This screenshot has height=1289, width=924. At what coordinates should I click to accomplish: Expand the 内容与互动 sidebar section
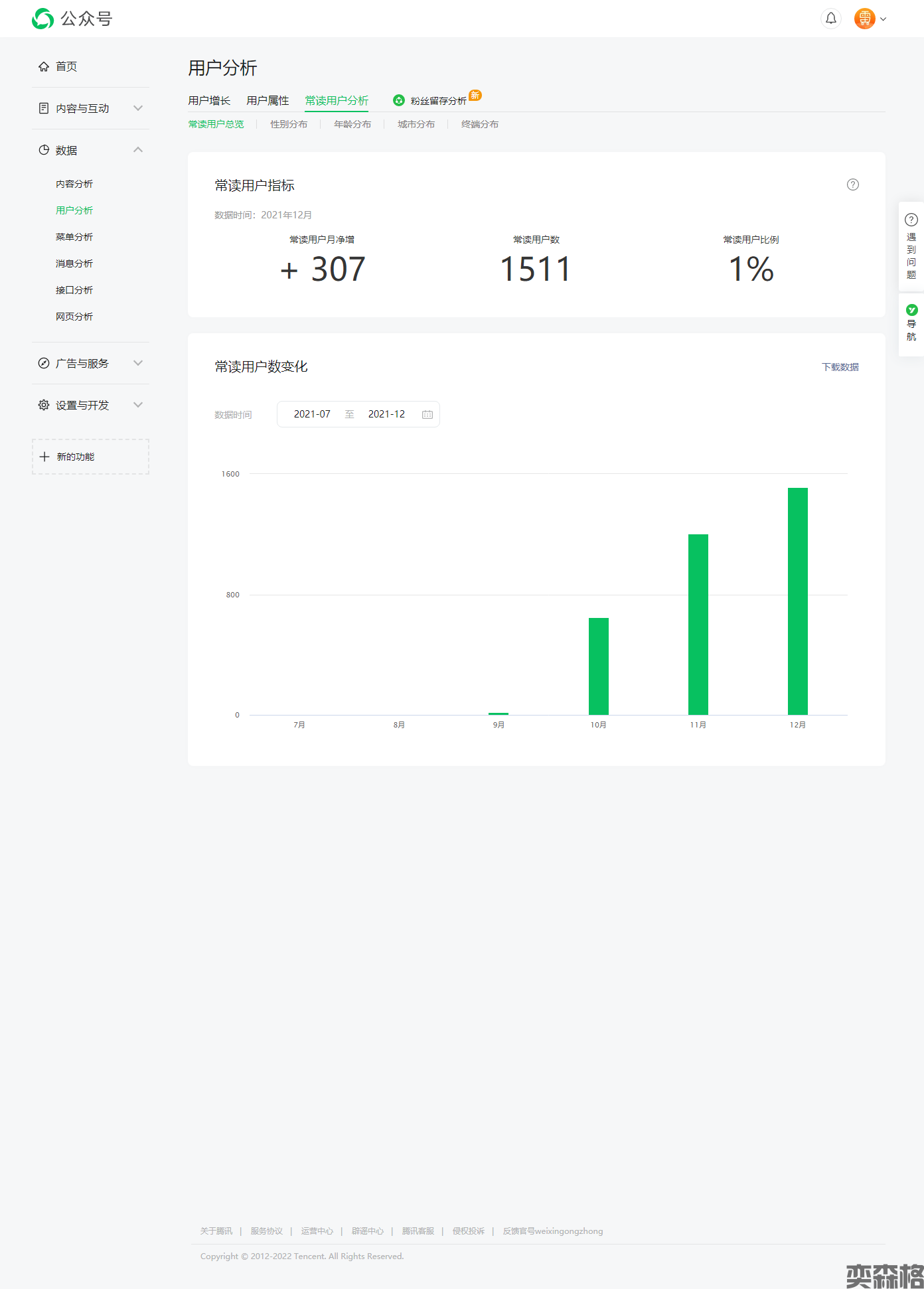pyautogui.click(x=90, y=108)
